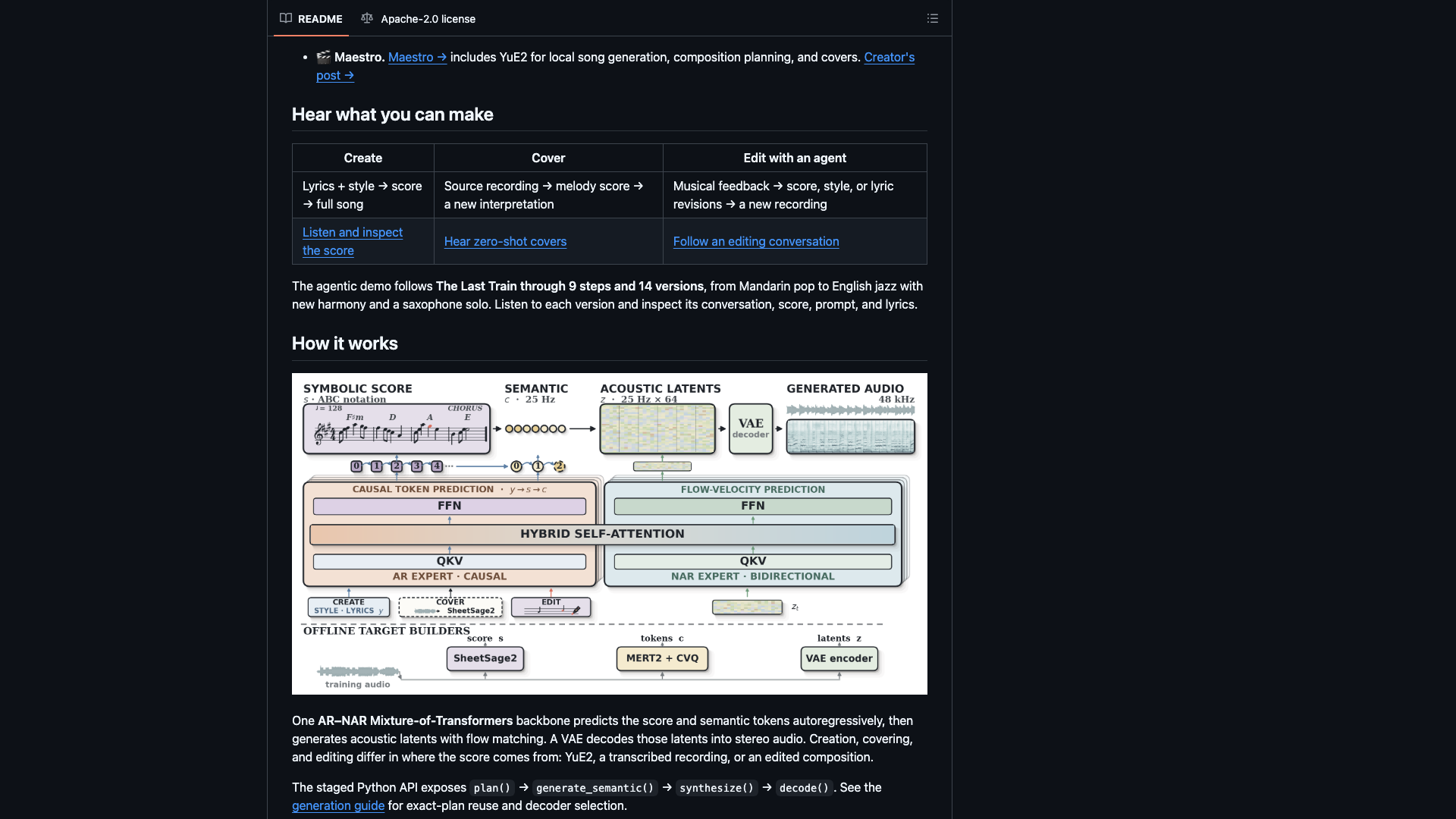Open the README outline list icon

click(x=932, y=18)
